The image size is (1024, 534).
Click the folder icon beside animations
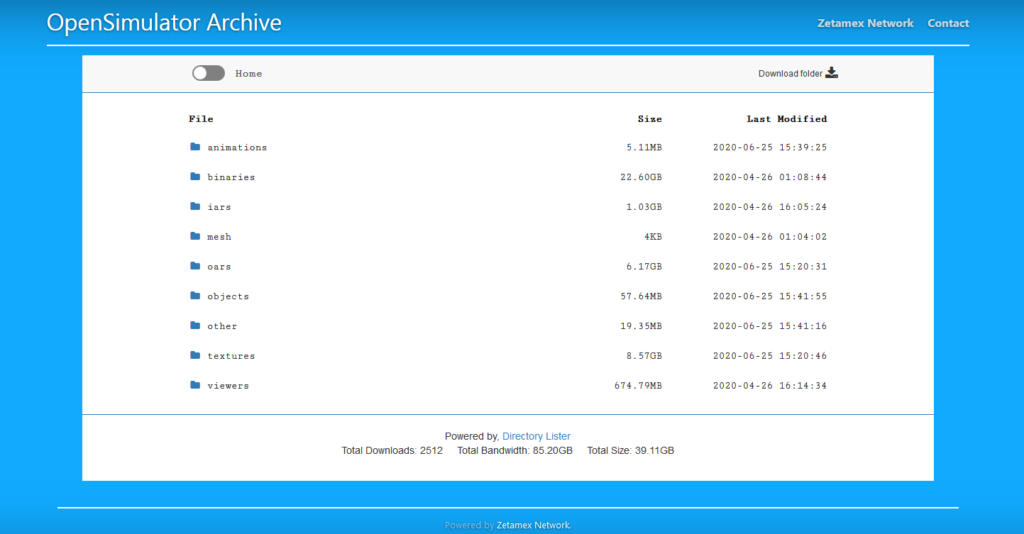(195, 147)
